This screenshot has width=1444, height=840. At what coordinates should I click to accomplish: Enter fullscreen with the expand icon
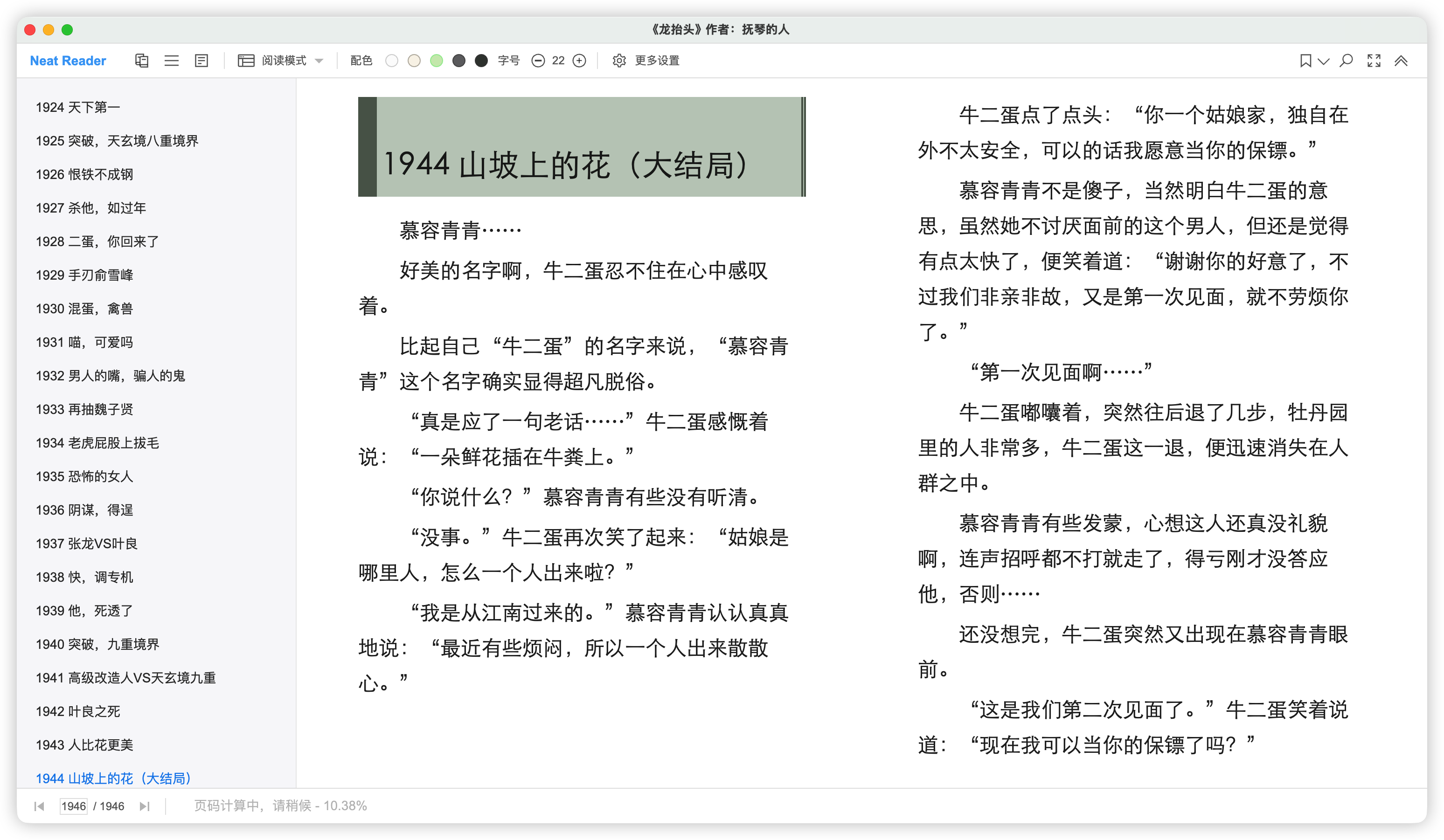(1374, 61)
